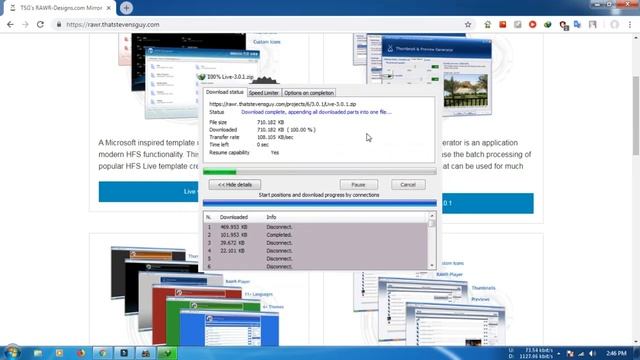The image size is (640, 360).
Task: Switch to the Speed Limiter tab
Action: 264,93
